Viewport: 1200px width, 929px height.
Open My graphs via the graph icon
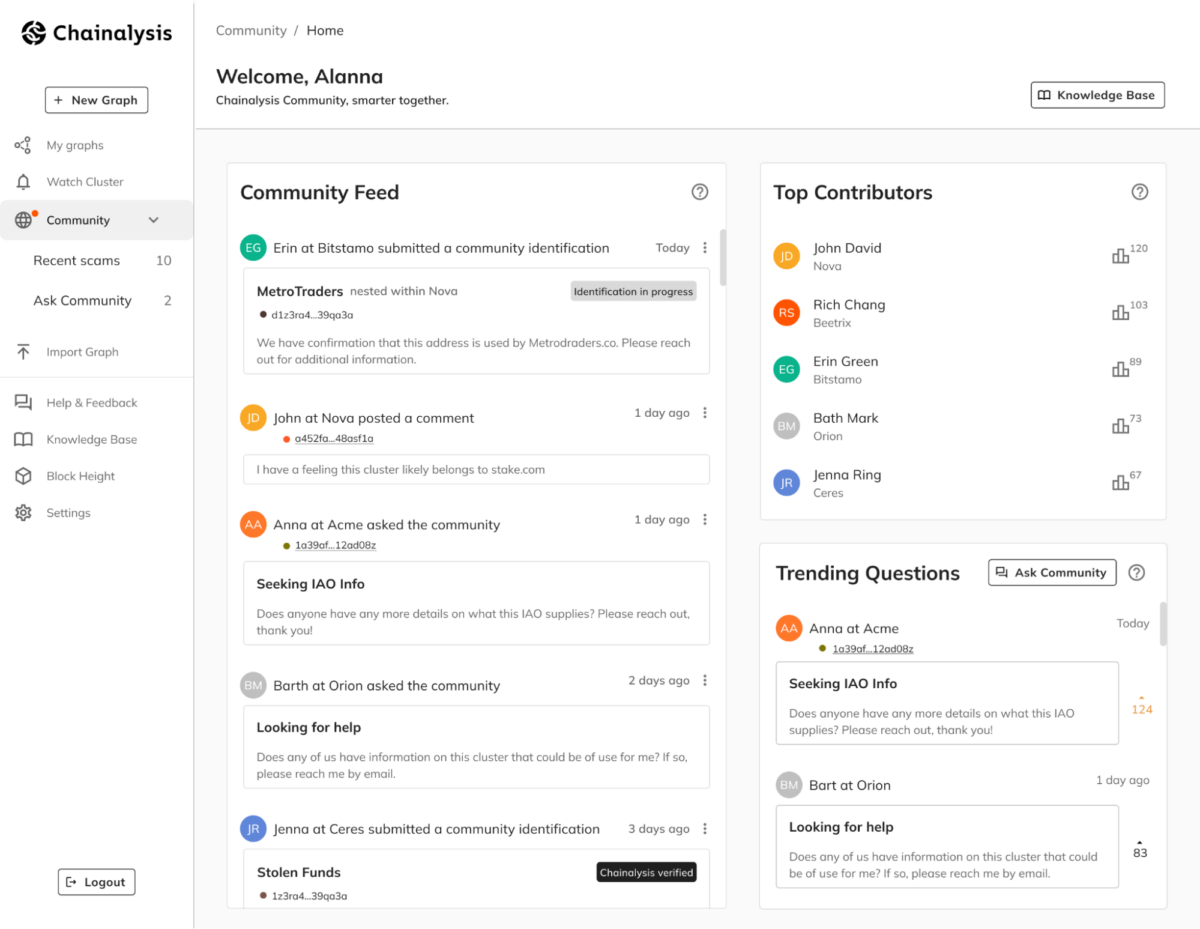[x=22, y=145]
